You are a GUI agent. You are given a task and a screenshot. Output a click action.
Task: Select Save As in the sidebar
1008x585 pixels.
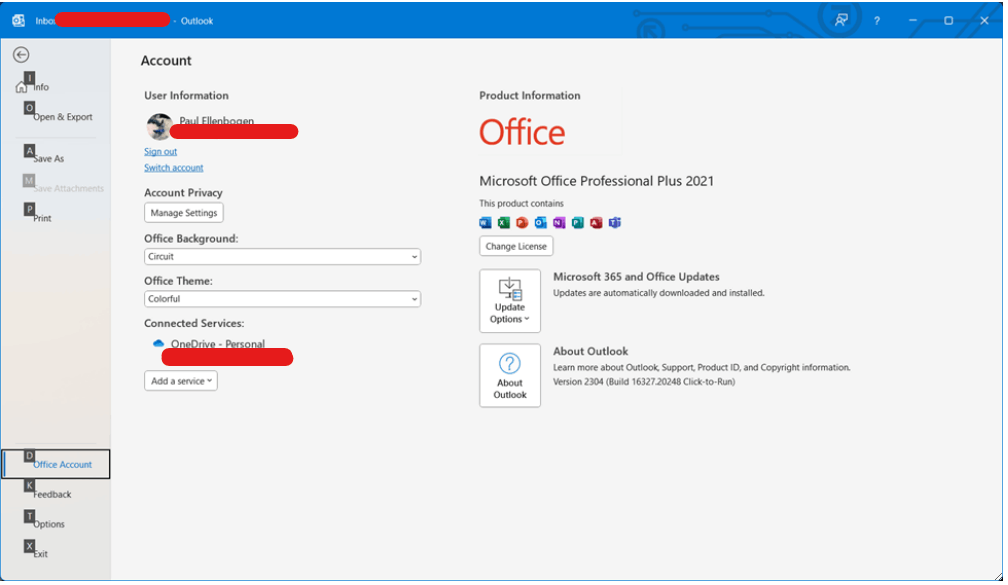(48, 159)
